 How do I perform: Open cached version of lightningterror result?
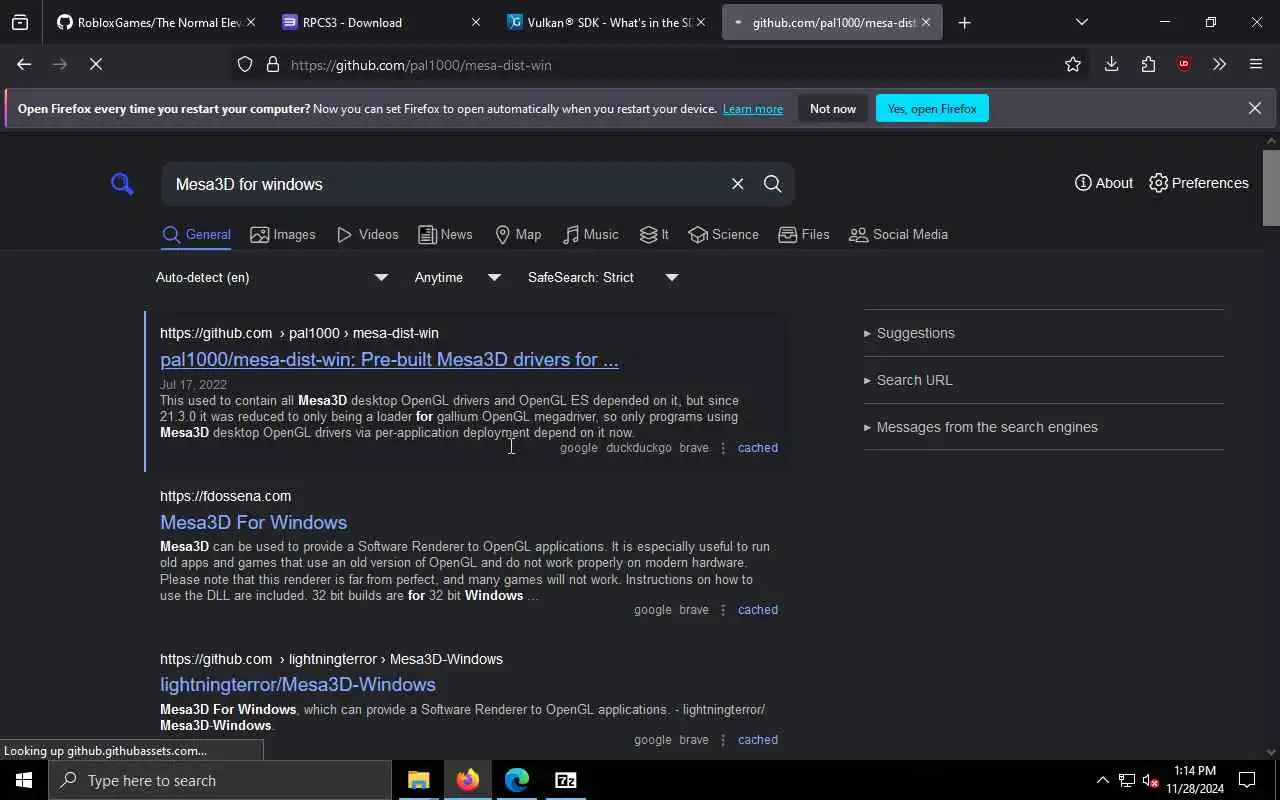click(x=757, y=740)
